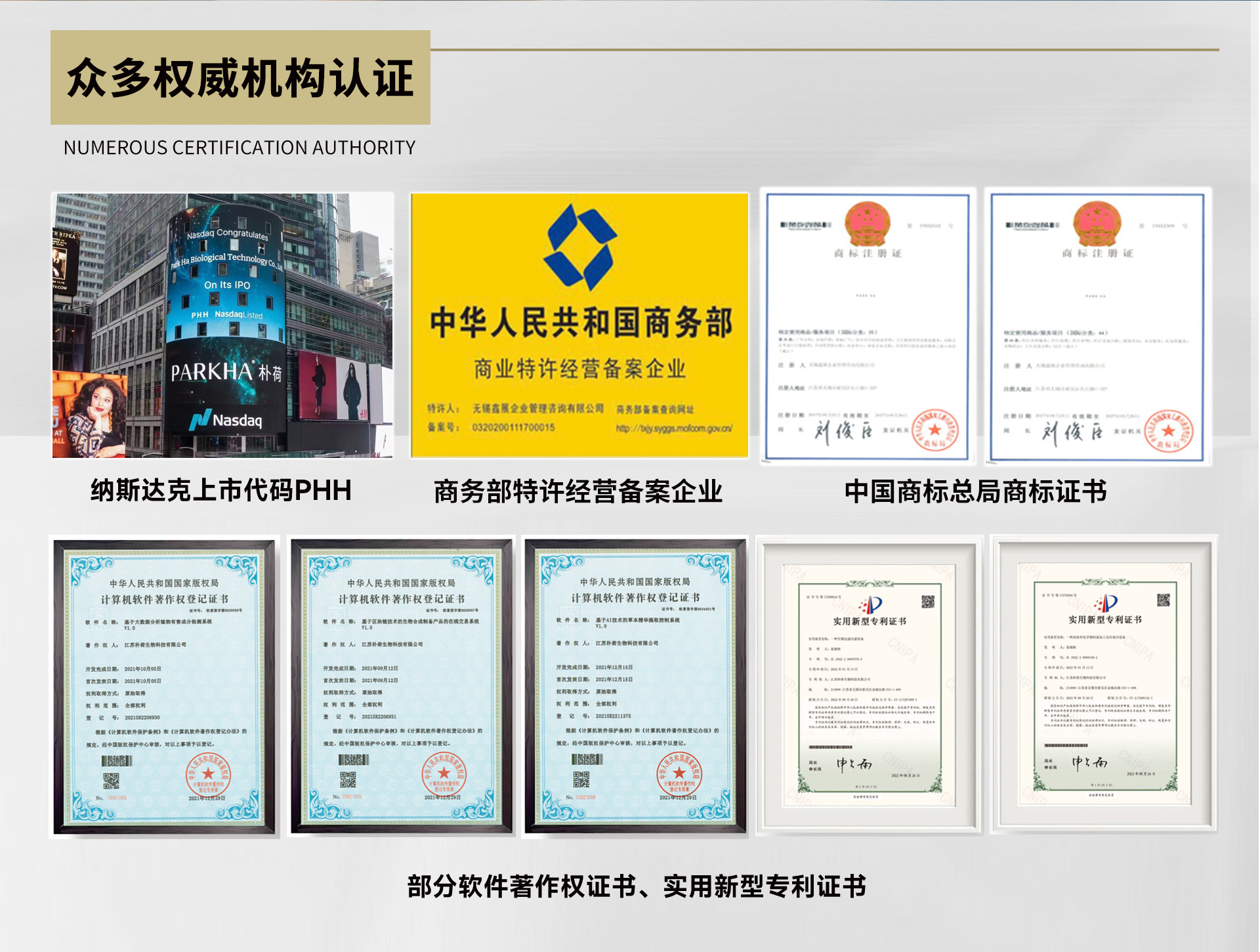Click the barcode on certificate 2021SR2206931
The height and width of the screenshot is (952, 1260).
[x=354, y=760]
